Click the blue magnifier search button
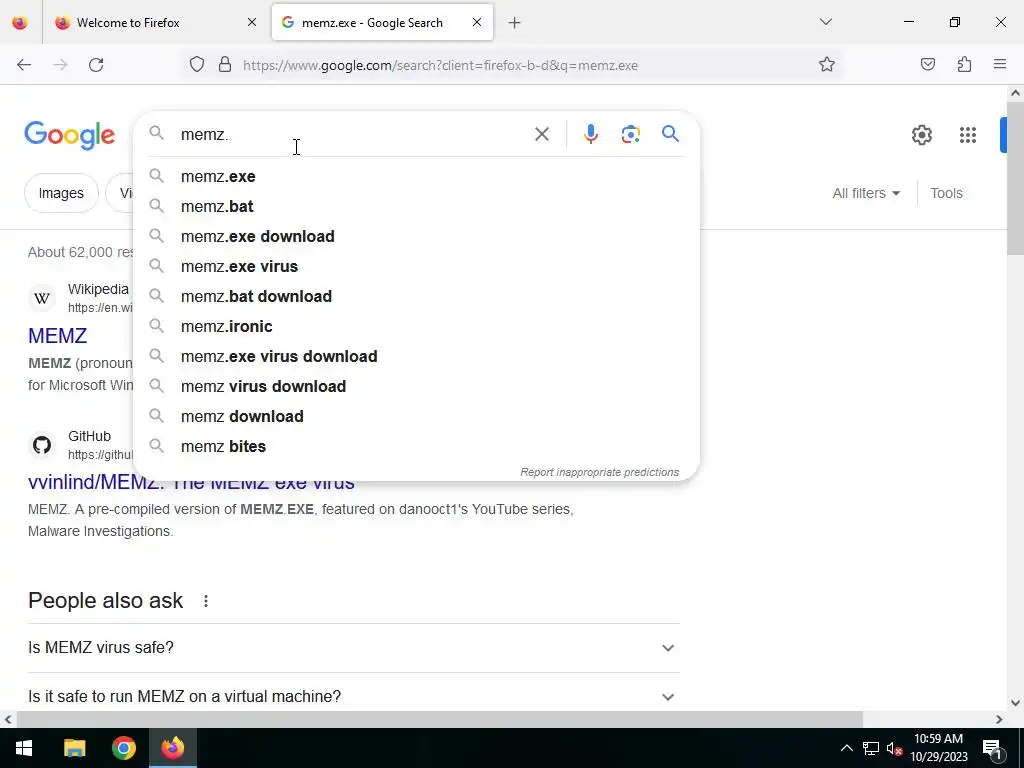 click(670, 134)
